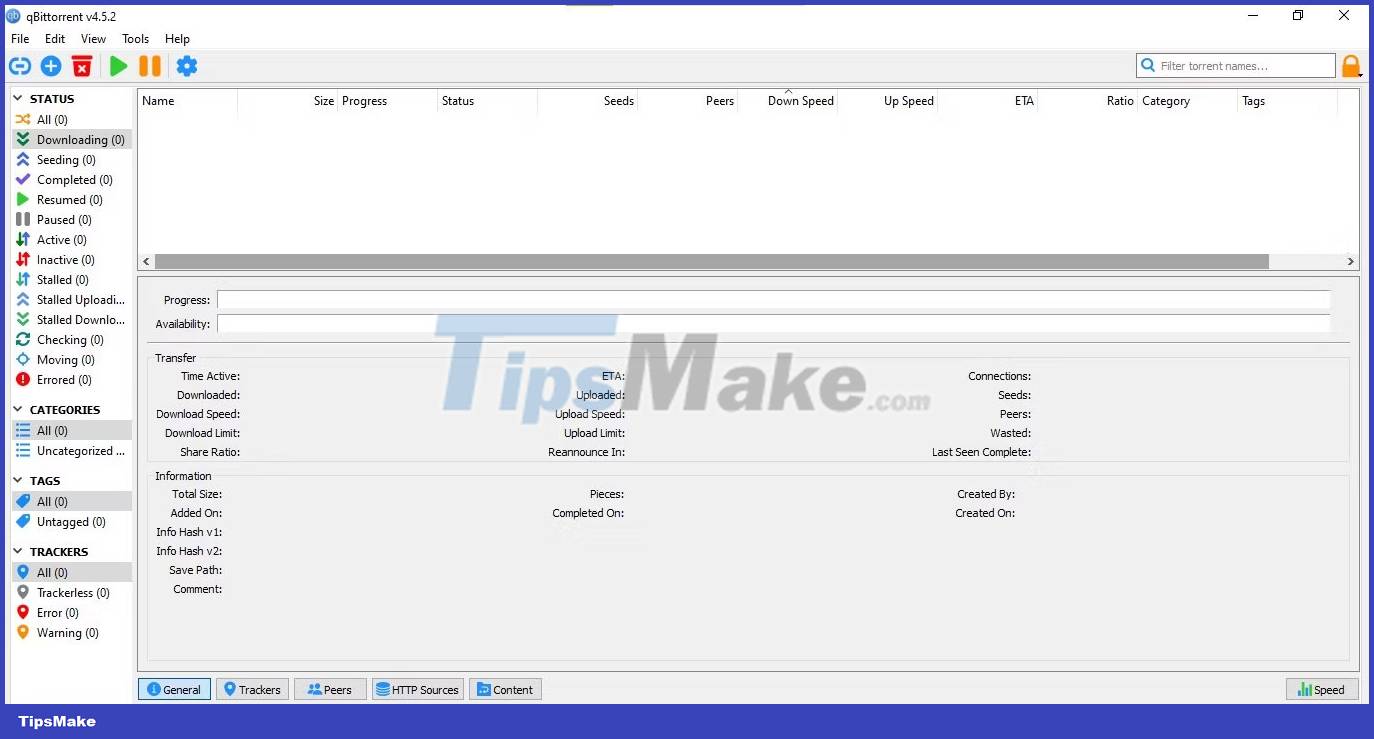Select the Moving (0) filter

coord(71,359)
